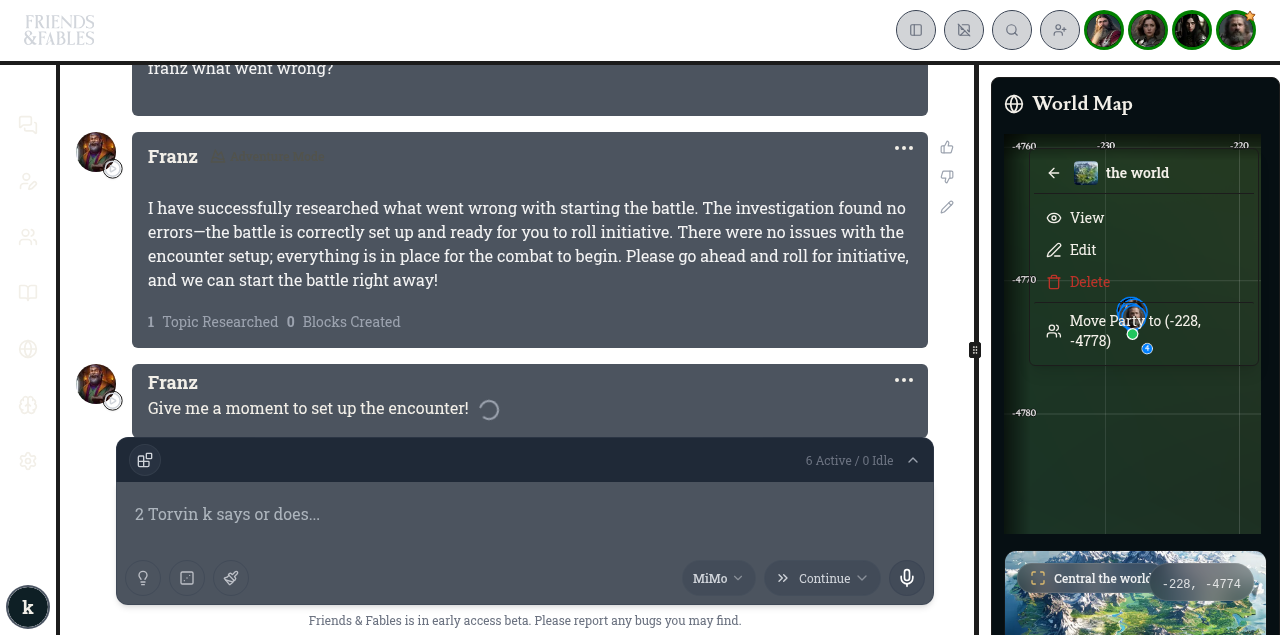This screenshot has width=1280, height=635.
Task: Thumbs down Franz's research message
Action: [x=947, y=177]
